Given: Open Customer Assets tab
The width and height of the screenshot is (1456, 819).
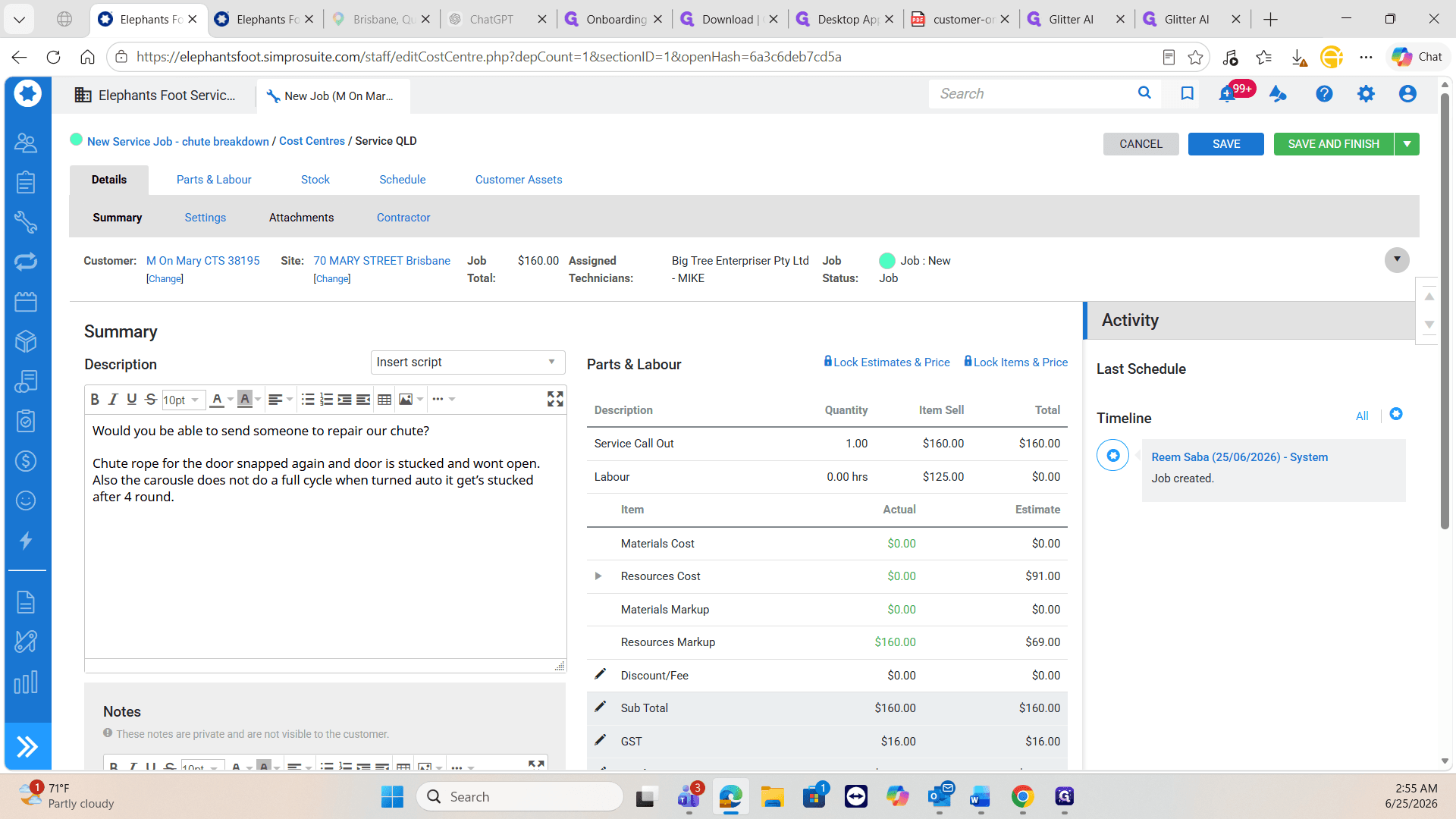Looking at the screenshot, I should [x=519, y=180].
